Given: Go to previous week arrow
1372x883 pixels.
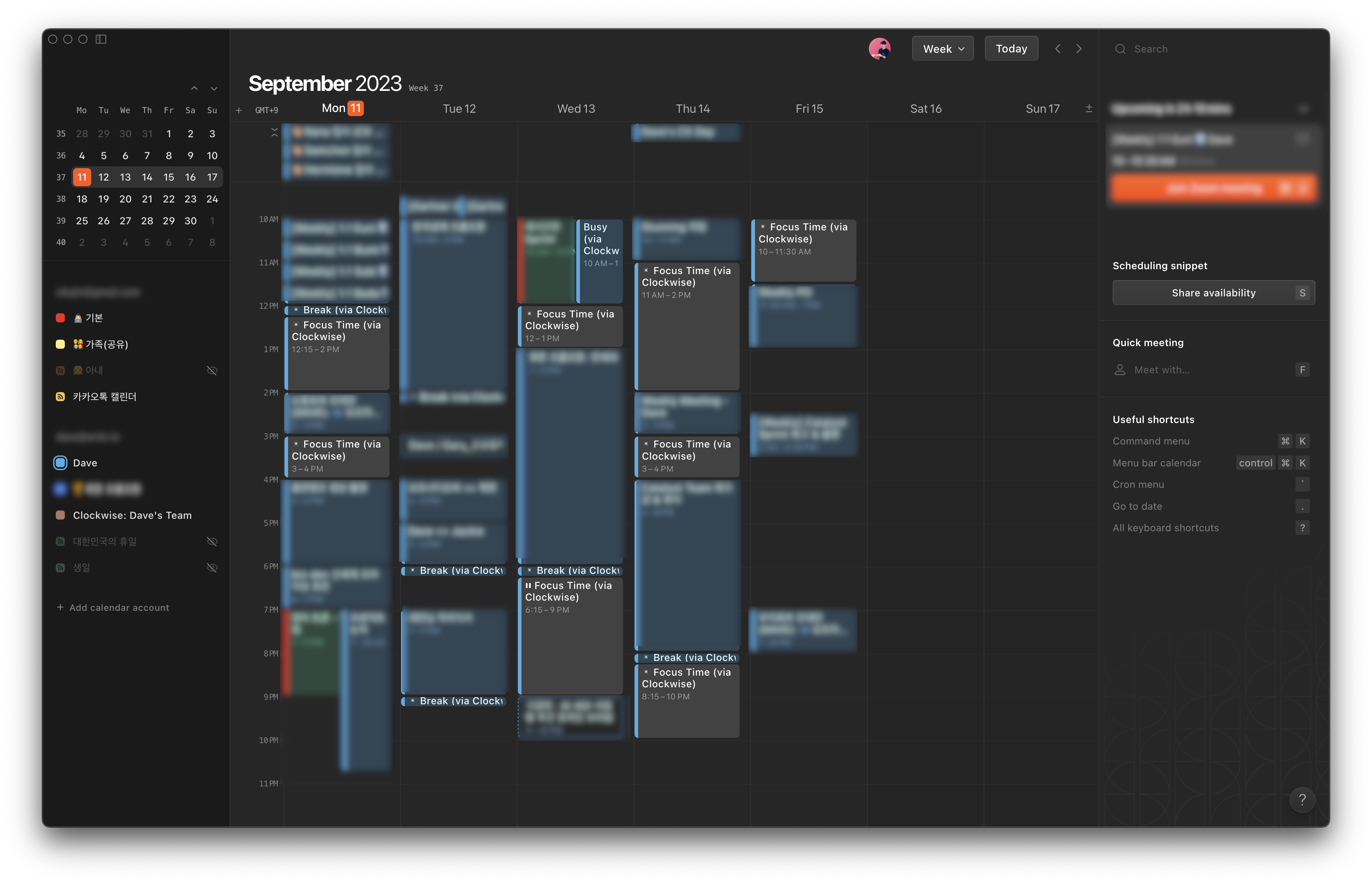Looking at the screenshot, I should 1057,49.
